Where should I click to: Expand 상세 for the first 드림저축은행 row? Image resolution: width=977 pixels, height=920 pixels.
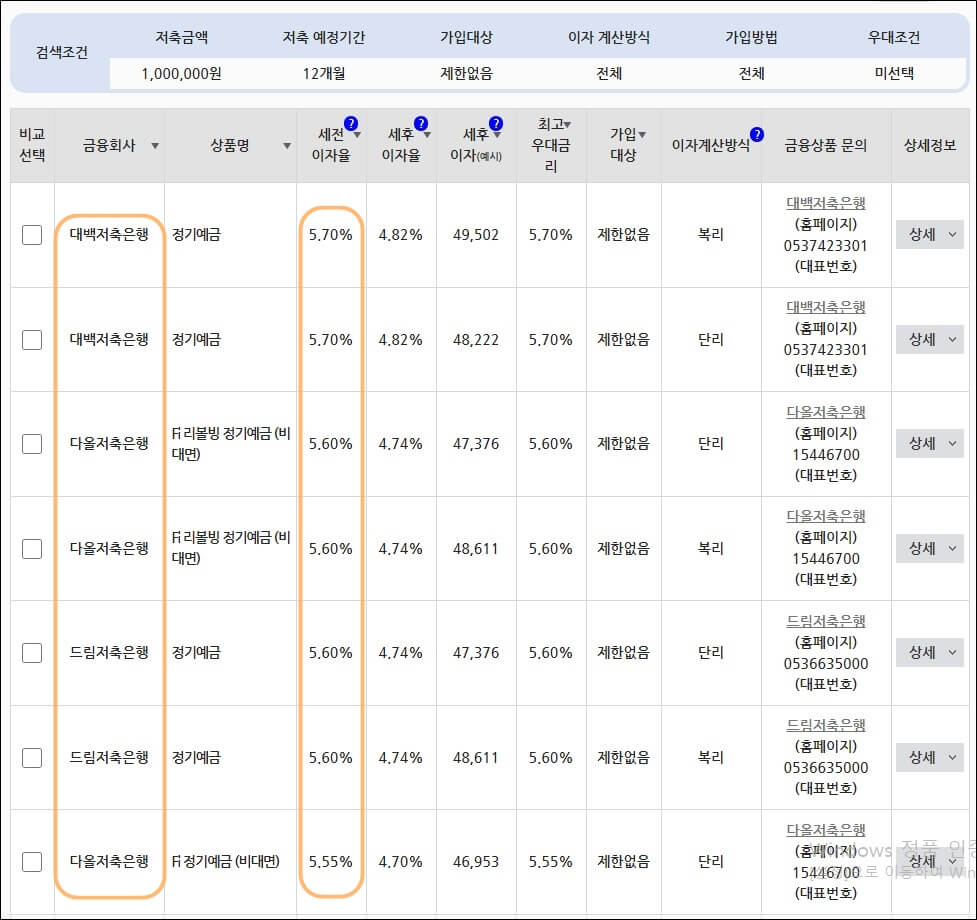[929, 653]
